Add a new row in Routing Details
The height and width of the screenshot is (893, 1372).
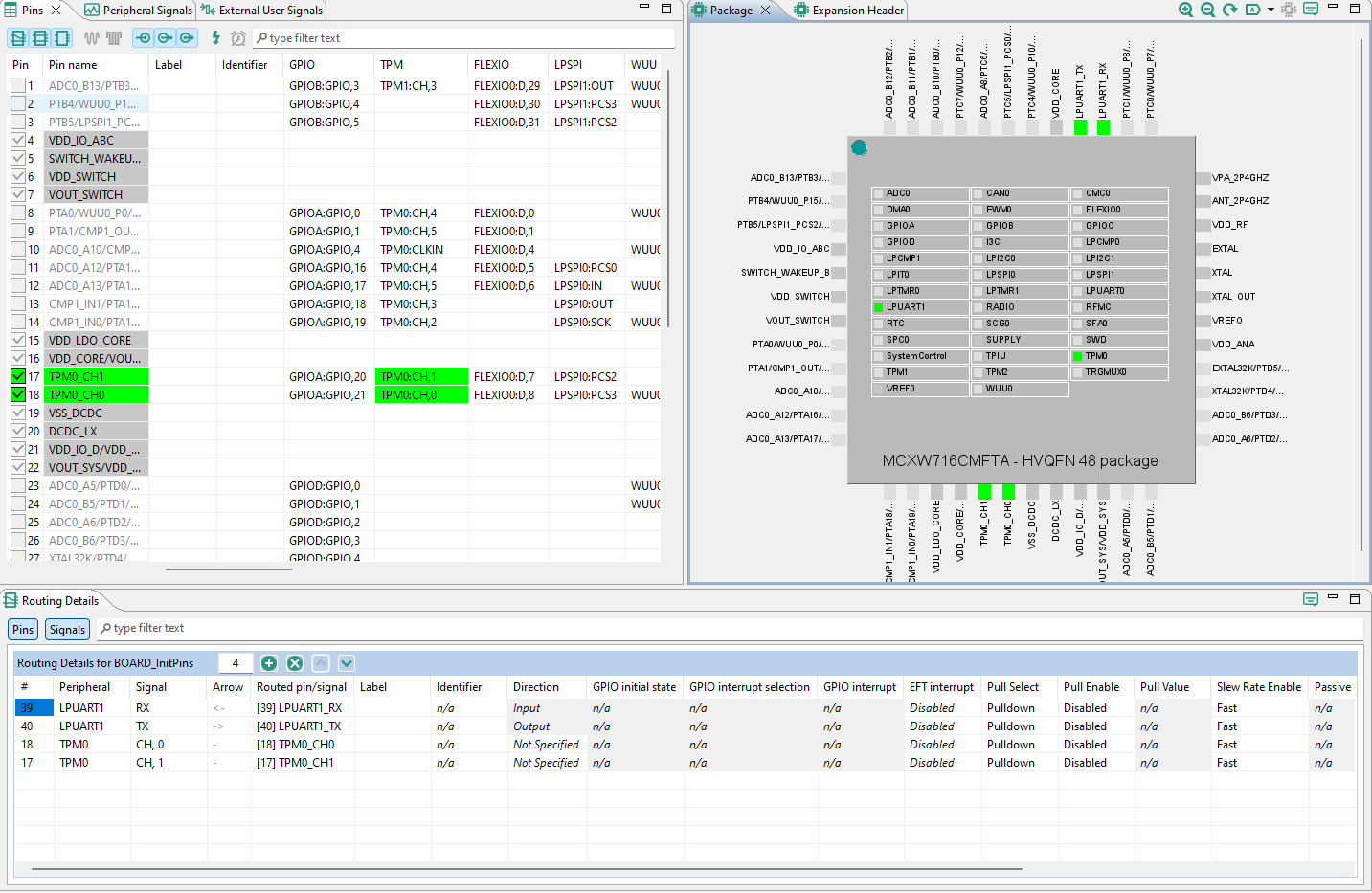pos(269,663)
